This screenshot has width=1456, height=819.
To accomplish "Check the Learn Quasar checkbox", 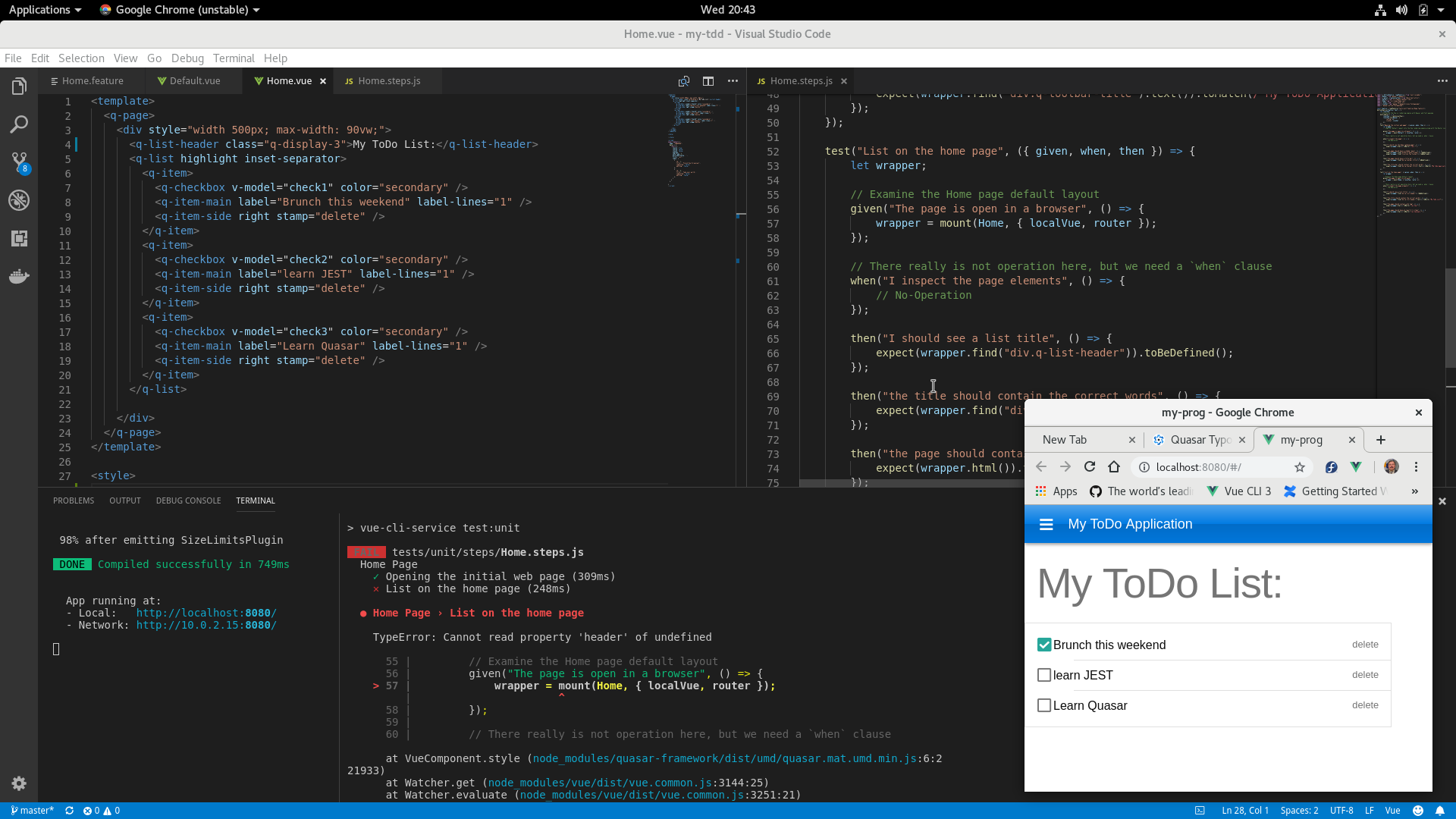I will coord(1044,705).
